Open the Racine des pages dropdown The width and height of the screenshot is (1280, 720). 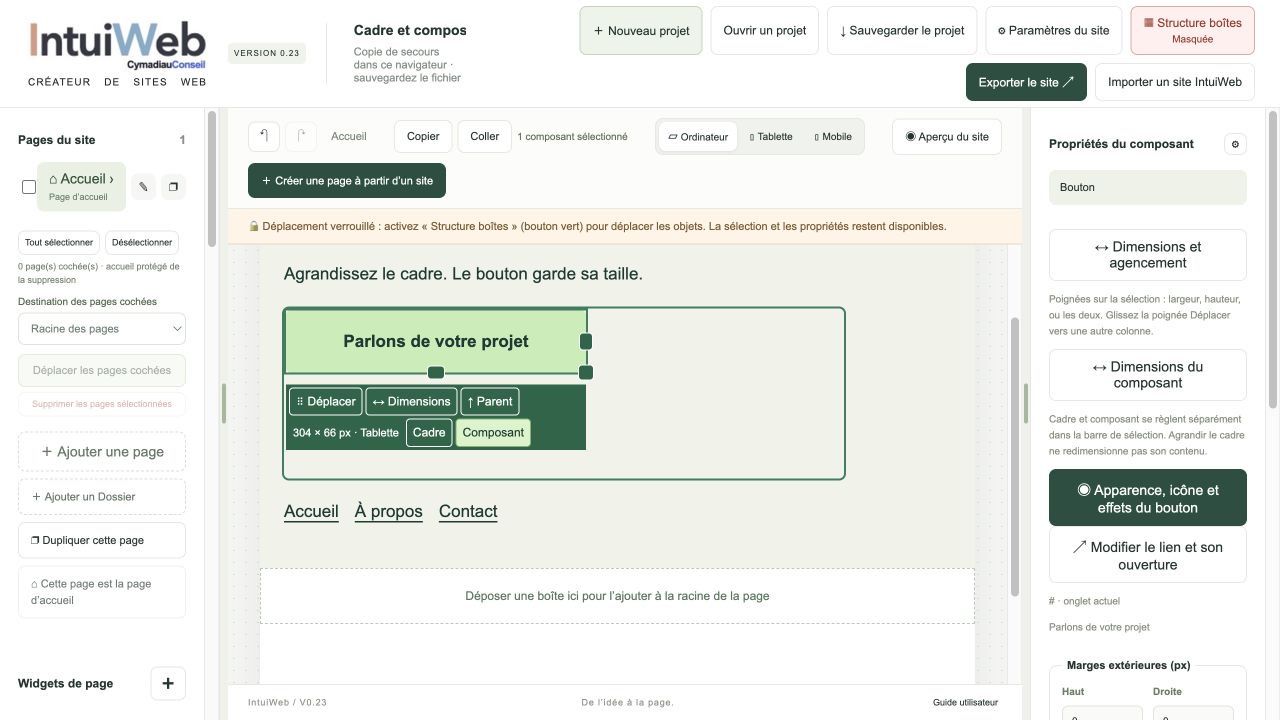[102, 329]
